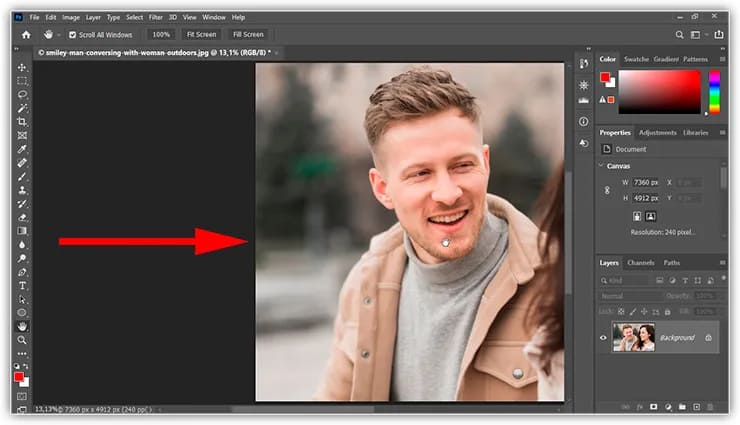The width and height of the screenshot is (740, 425).
Task: Select the Eraser tool
Action: (22, 217)
